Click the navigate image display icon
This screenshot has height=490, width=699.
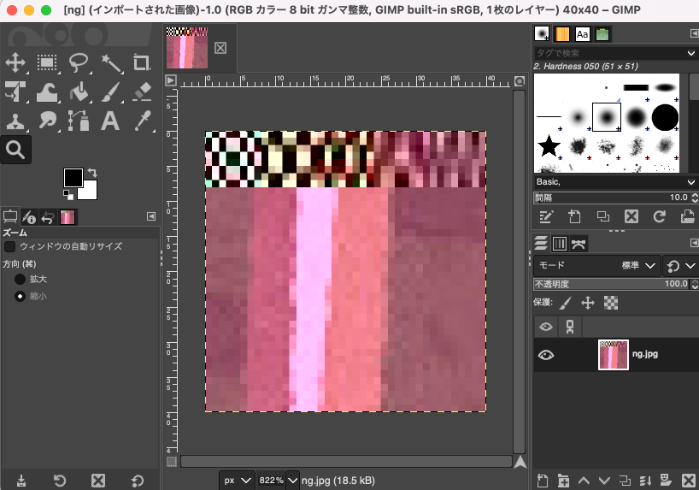[520, 462]
